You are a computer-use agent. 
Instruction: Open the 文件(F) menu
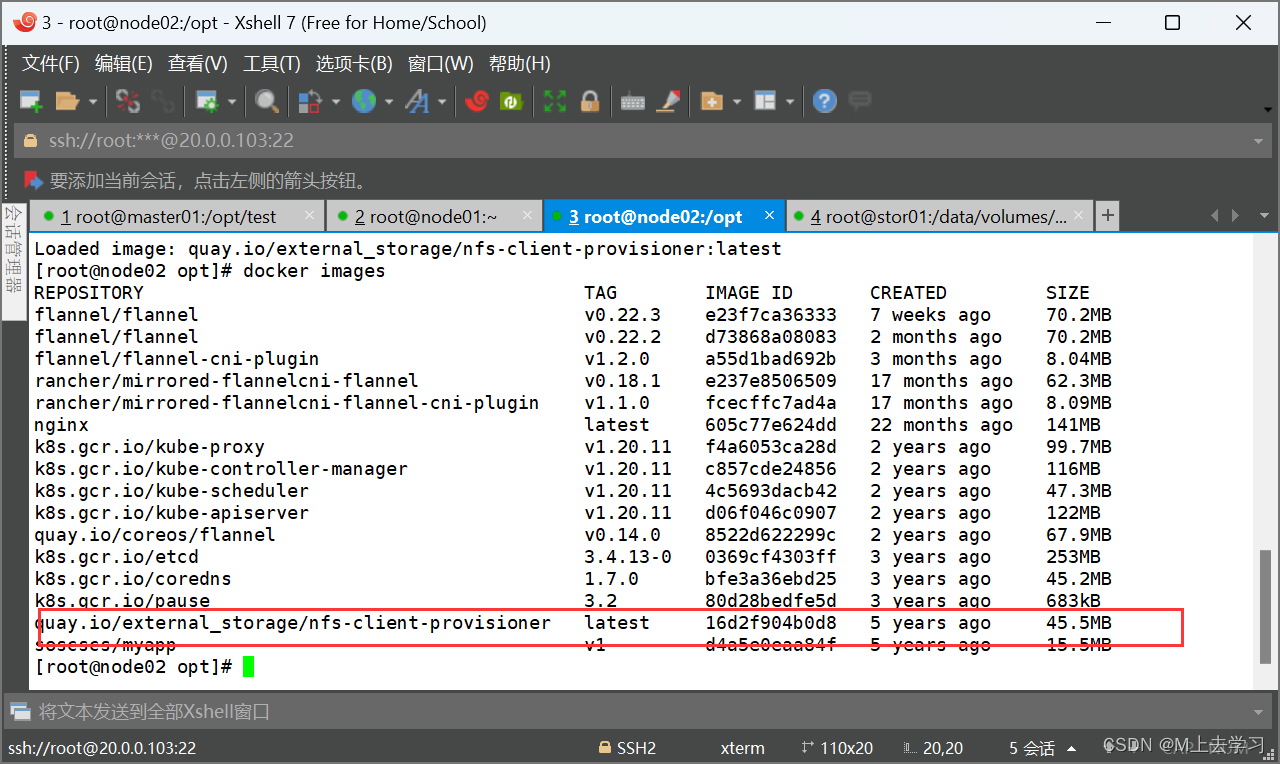coord(50,64)
